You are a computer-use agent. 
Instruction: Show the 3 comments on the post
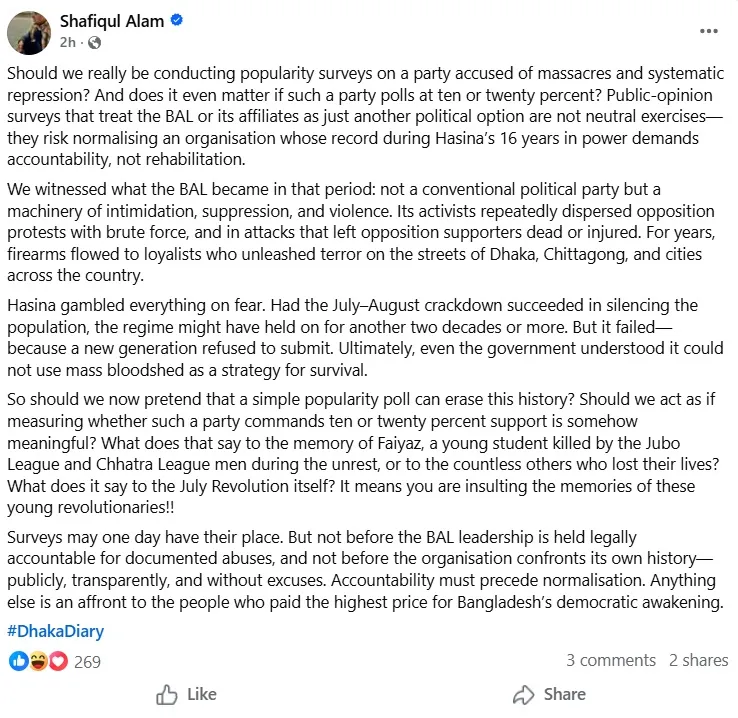click(610, 660)
